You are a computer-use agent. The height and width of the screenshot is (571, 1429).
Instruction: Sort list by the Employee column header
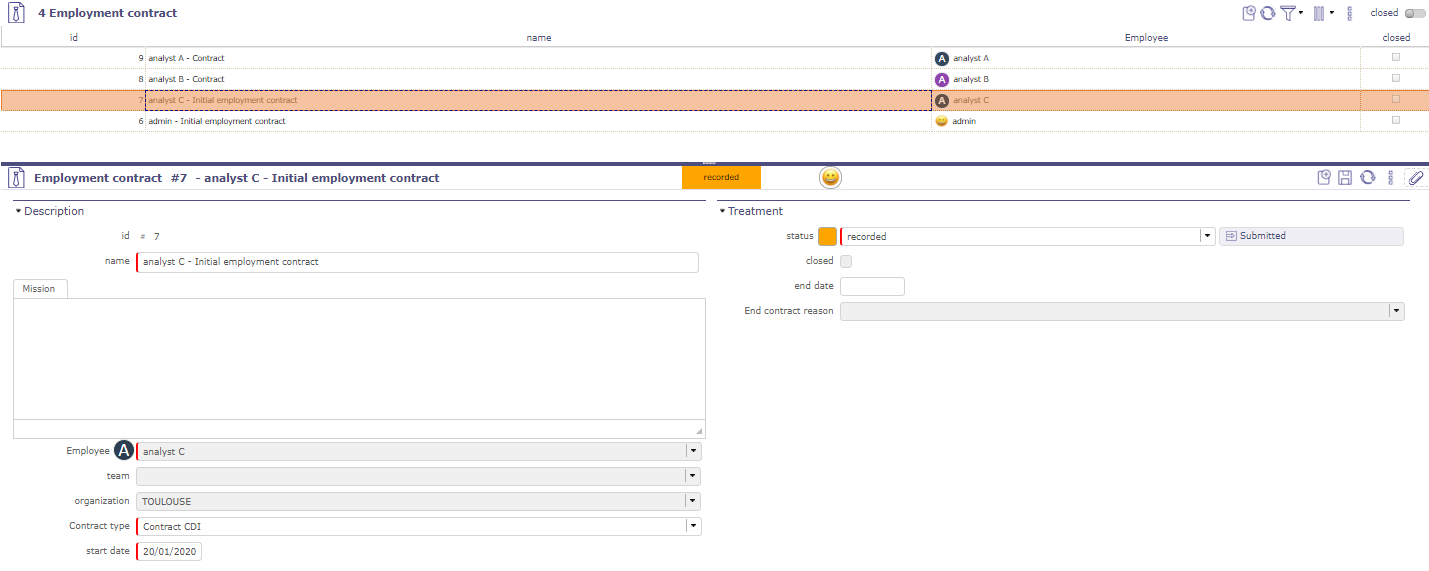click(1146, 38)
